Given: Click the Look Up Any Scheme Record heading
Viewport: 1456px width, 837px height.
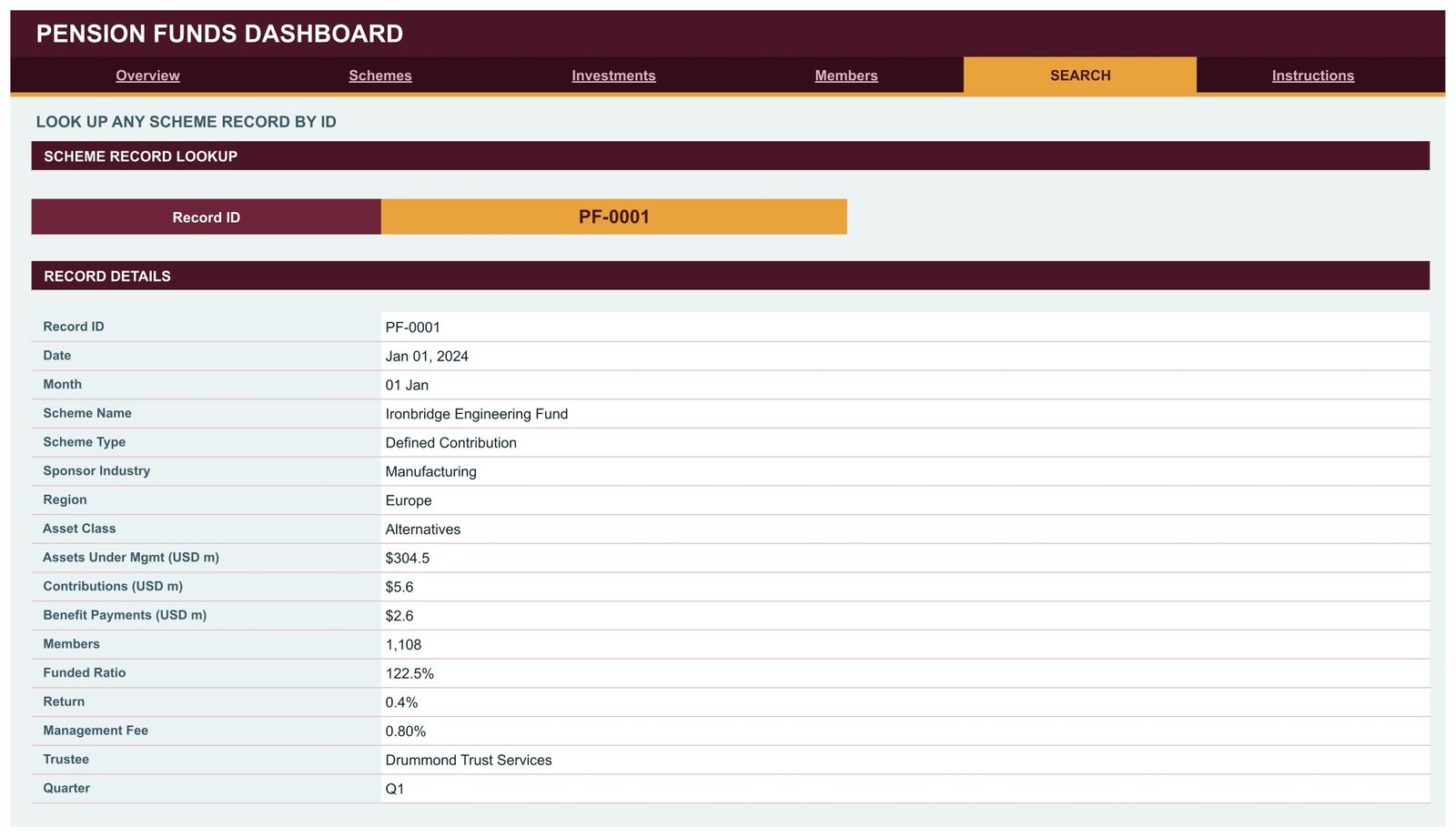Looking at the screenshot, I should click(187, 122).
